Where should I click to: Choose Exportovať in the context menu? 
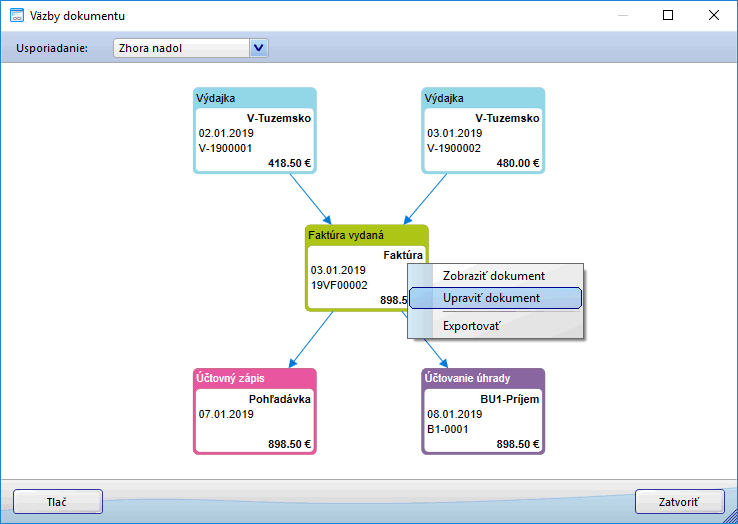coord(495,326)
